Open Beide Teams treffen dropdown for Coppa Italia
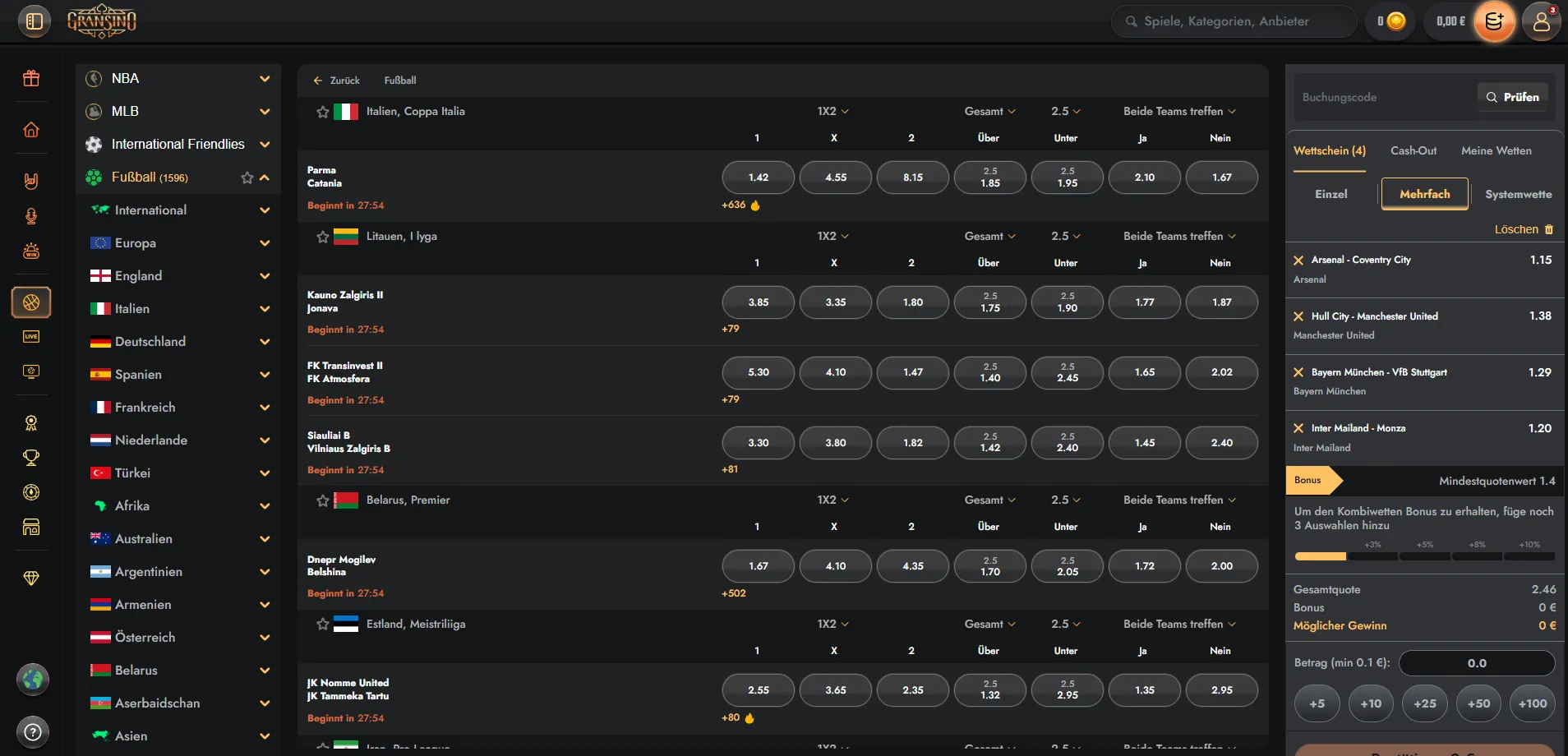The height and width of the screenshot is (756, 1568). pyautogui.click(x=1180, y=111)
